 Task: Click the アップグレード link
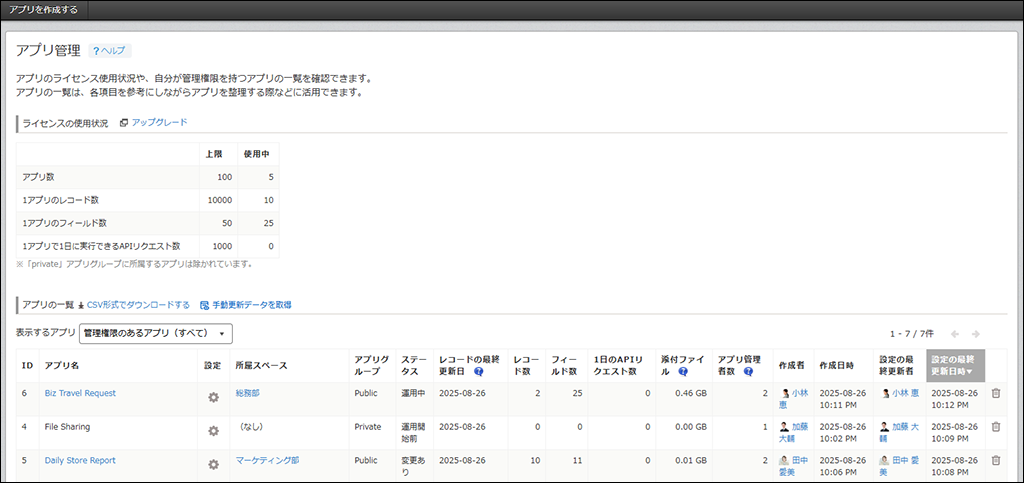coord(159,122)
